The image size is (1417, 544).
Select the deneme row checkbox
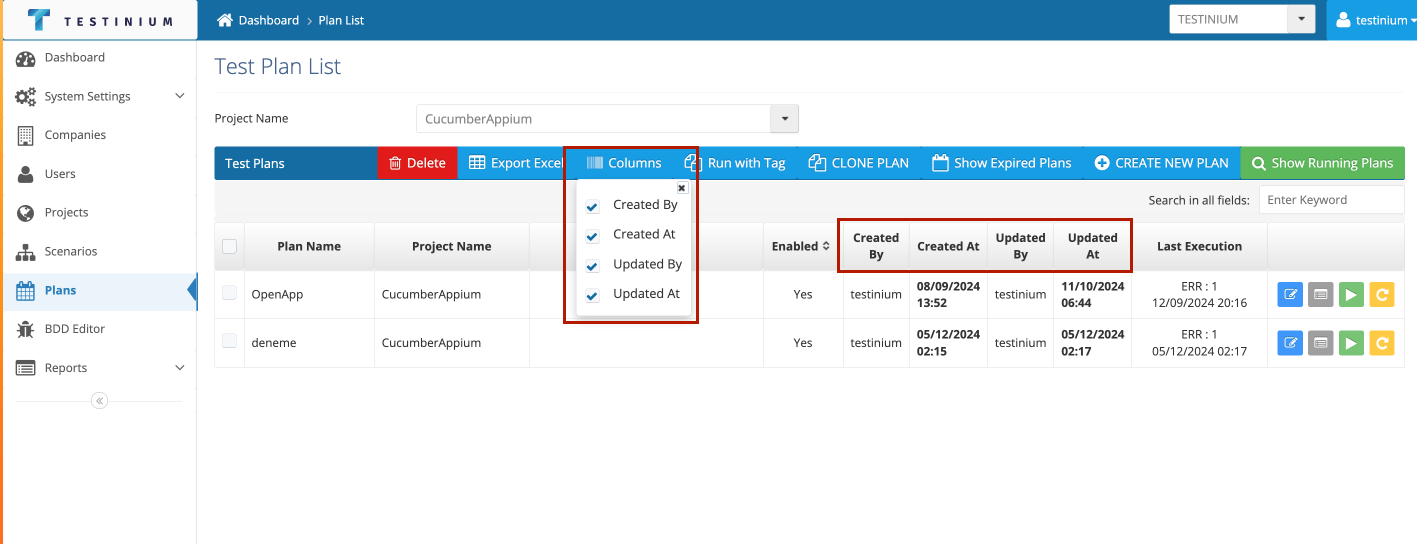click(x=229, y=341)
